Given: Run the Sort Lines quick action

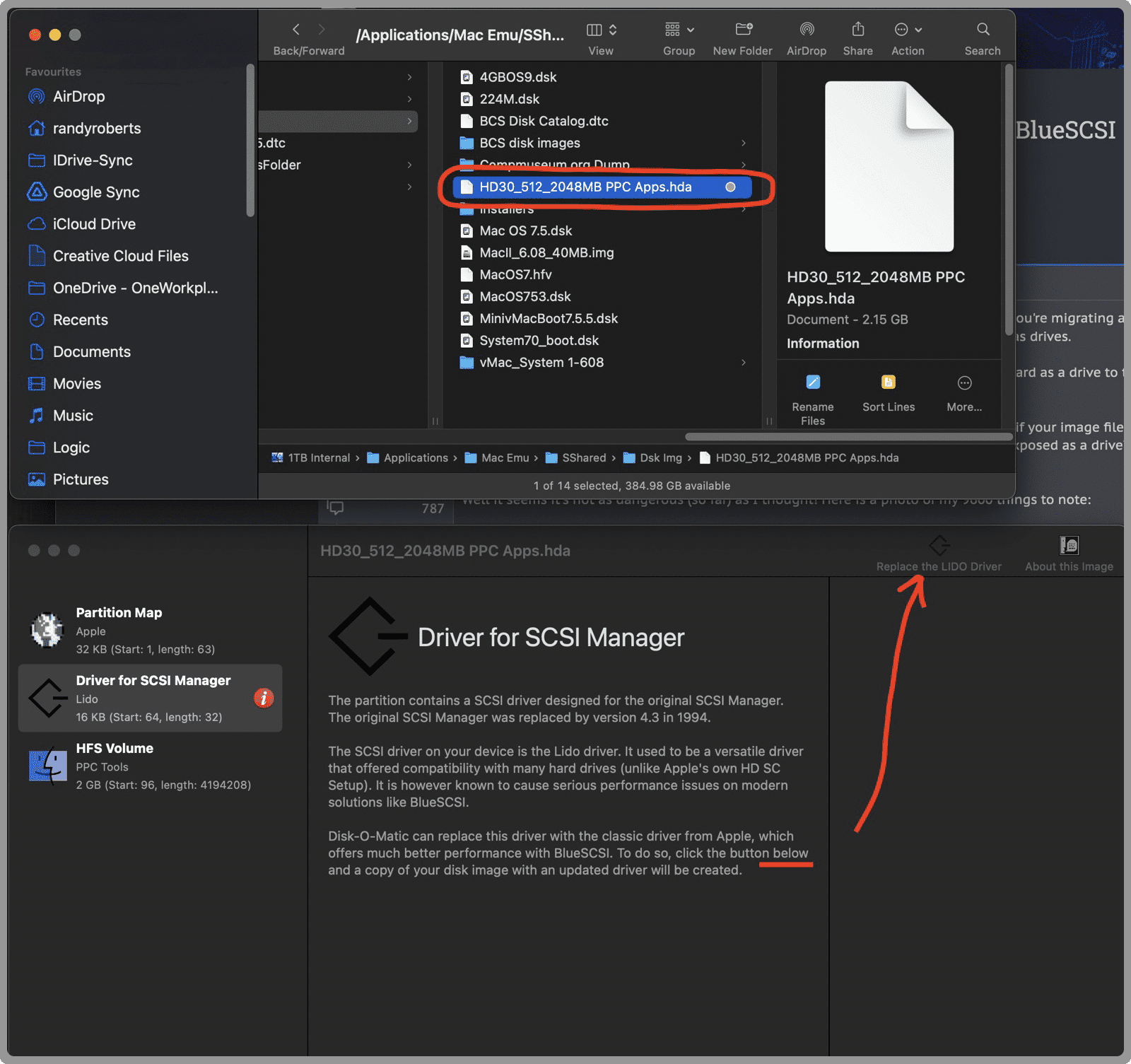Looking at the screenshot, I should 888,383.
